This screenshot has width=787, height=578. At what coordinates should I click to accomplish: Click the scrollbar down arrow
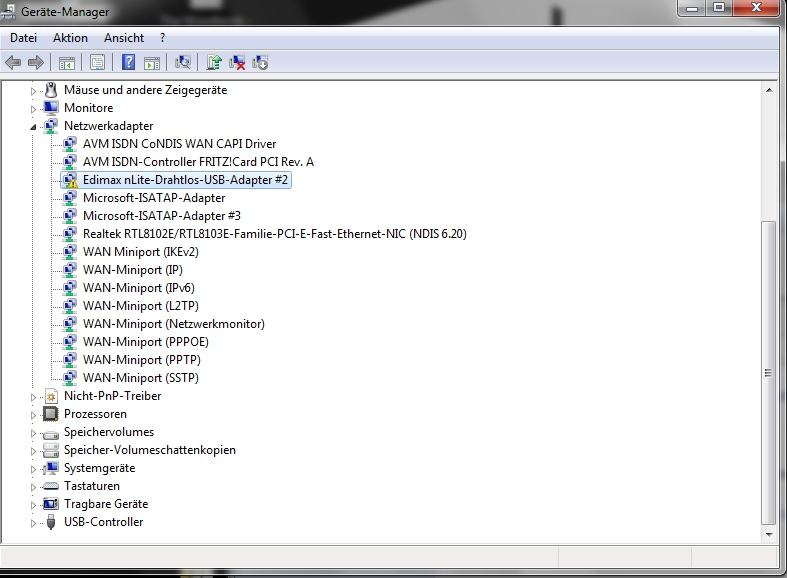coord(769,535)
